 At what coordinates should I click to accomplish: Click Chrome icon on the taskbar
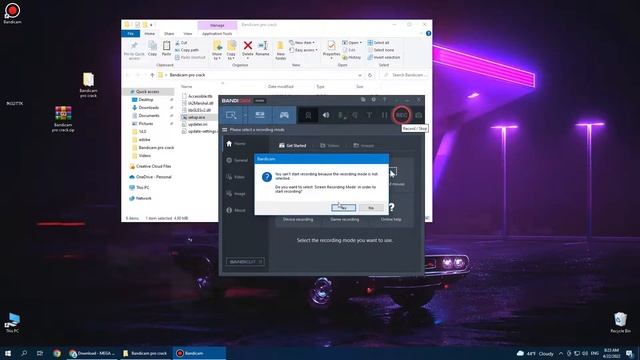click(57, 353)
